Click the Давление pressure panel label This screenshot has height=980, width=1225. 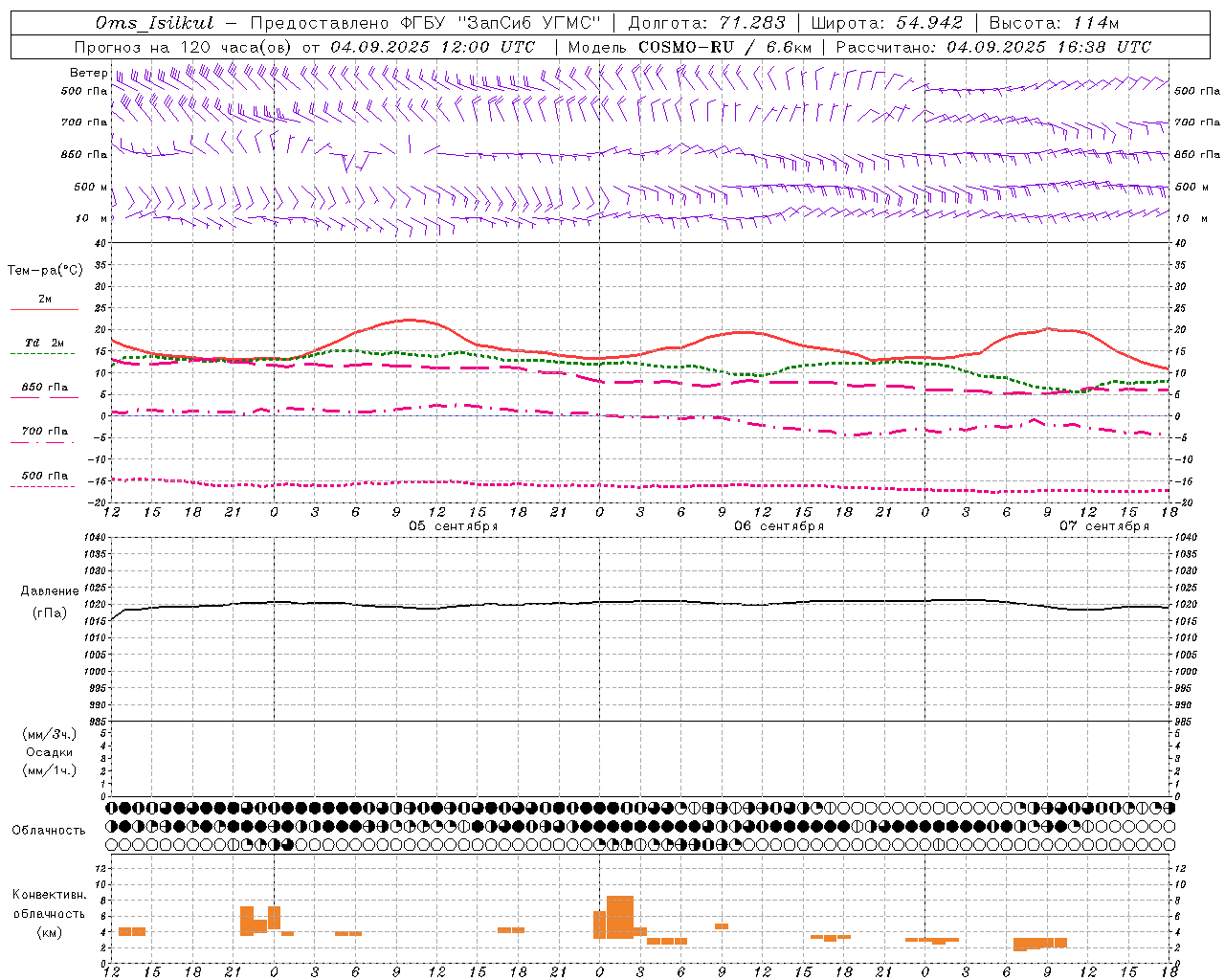[x=50, y=591]
